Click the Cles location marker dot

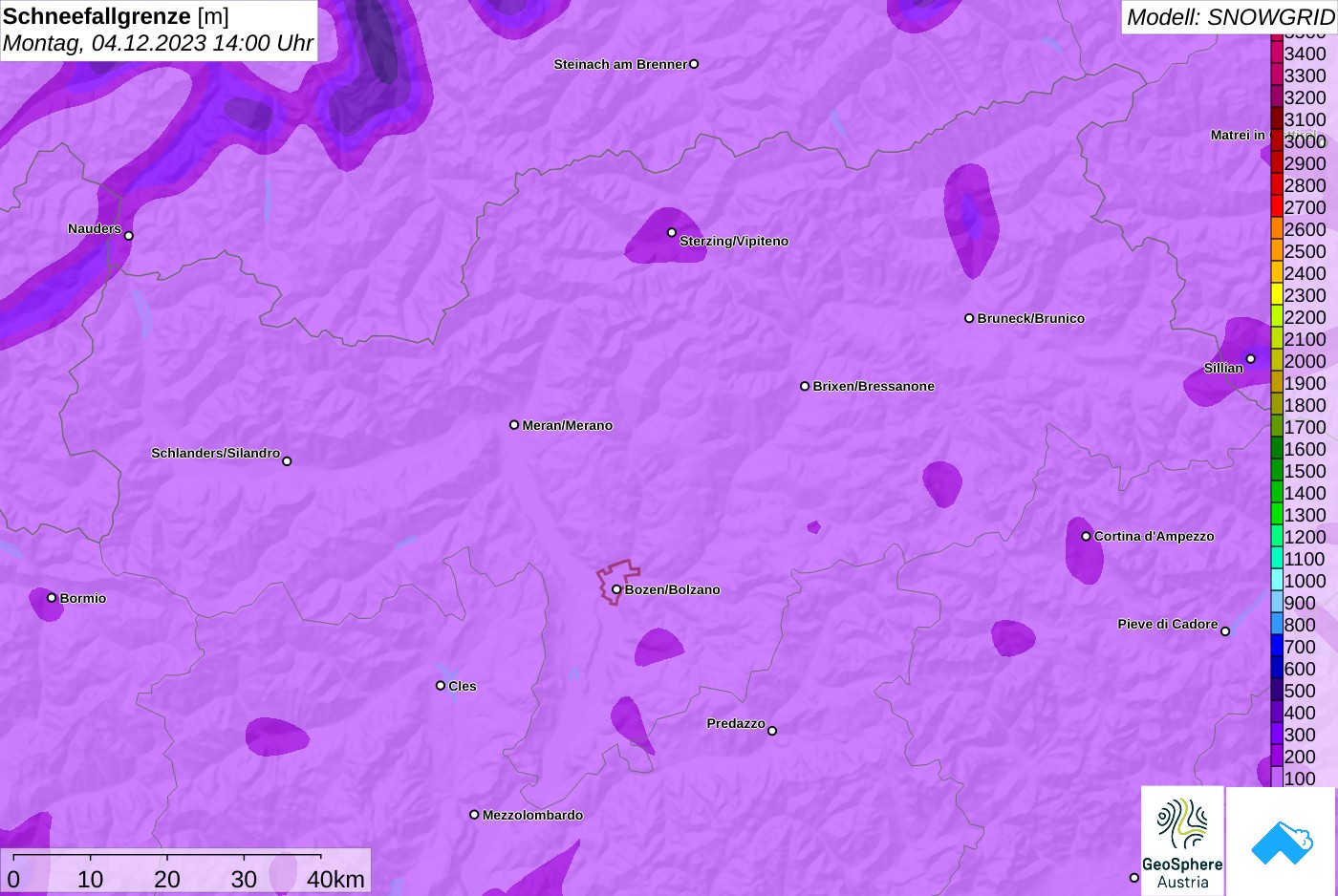click(441, 686)
